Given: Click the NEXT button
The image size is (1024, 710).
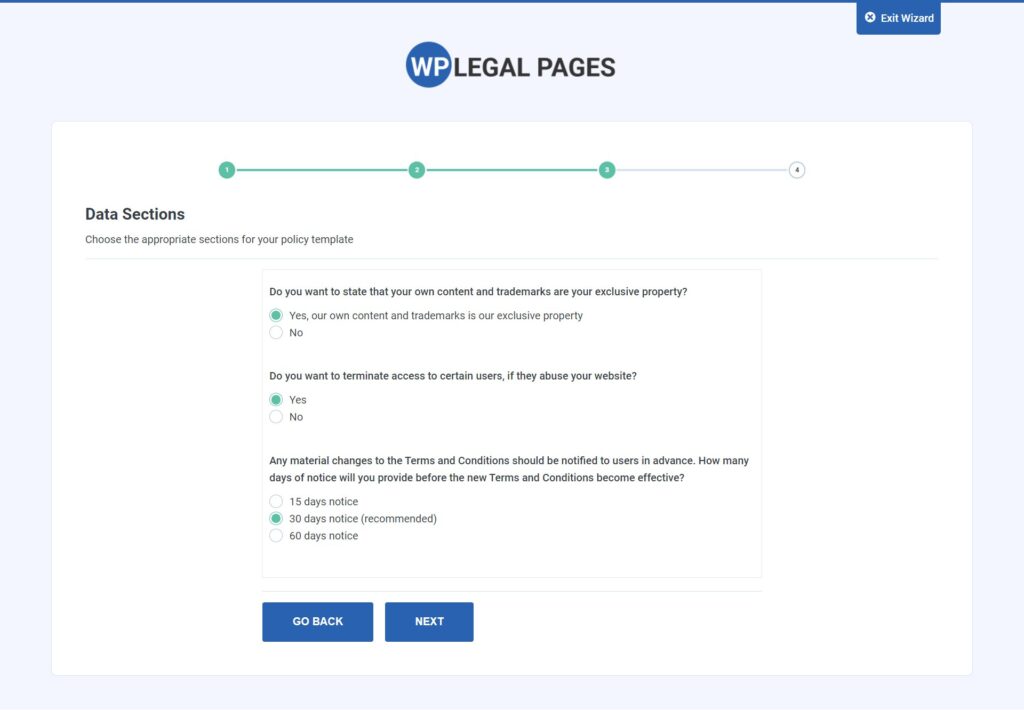Looking at the screenshot, I should tap(429, 621).
